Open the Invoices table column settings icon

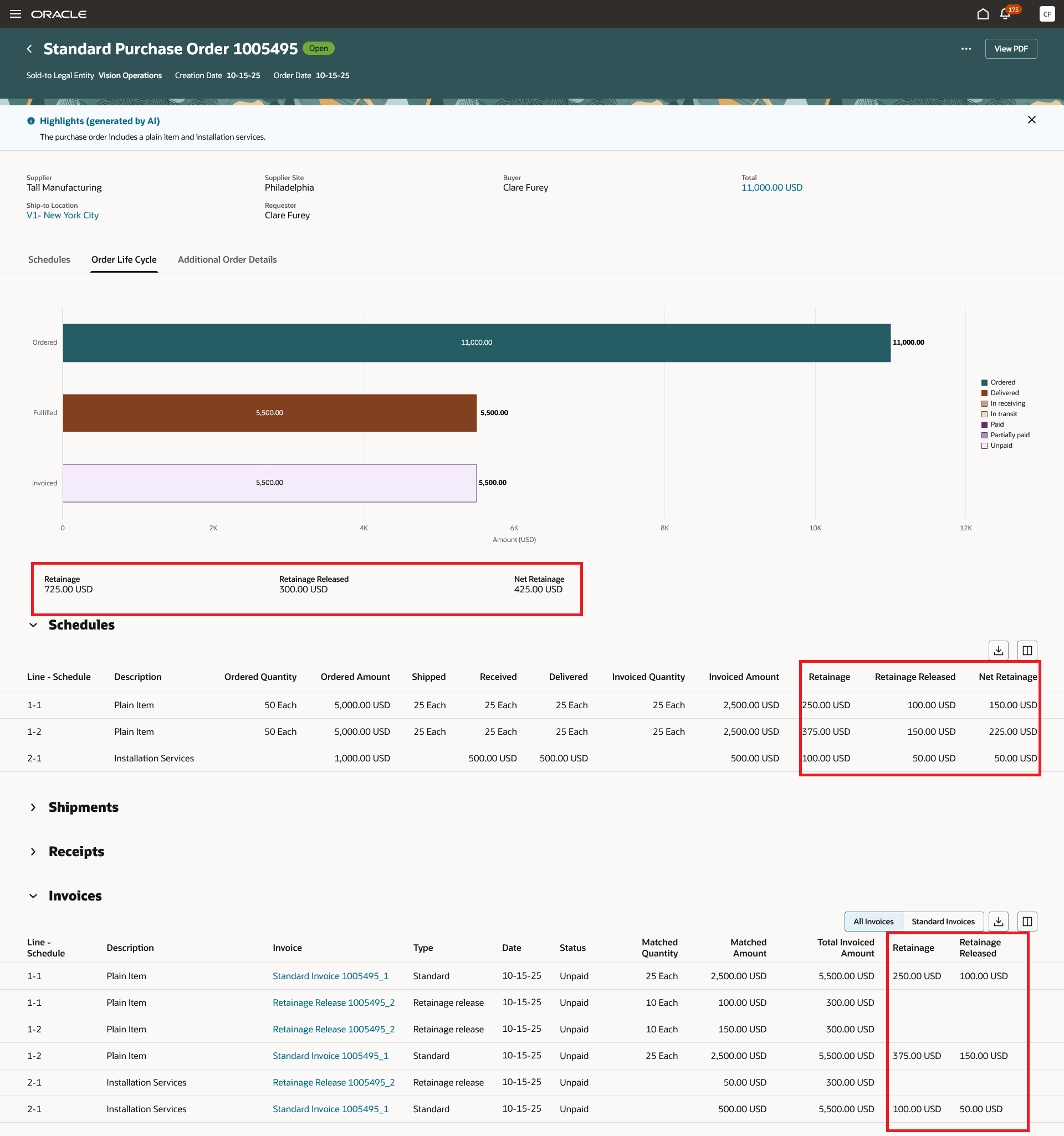(1027, 921)
